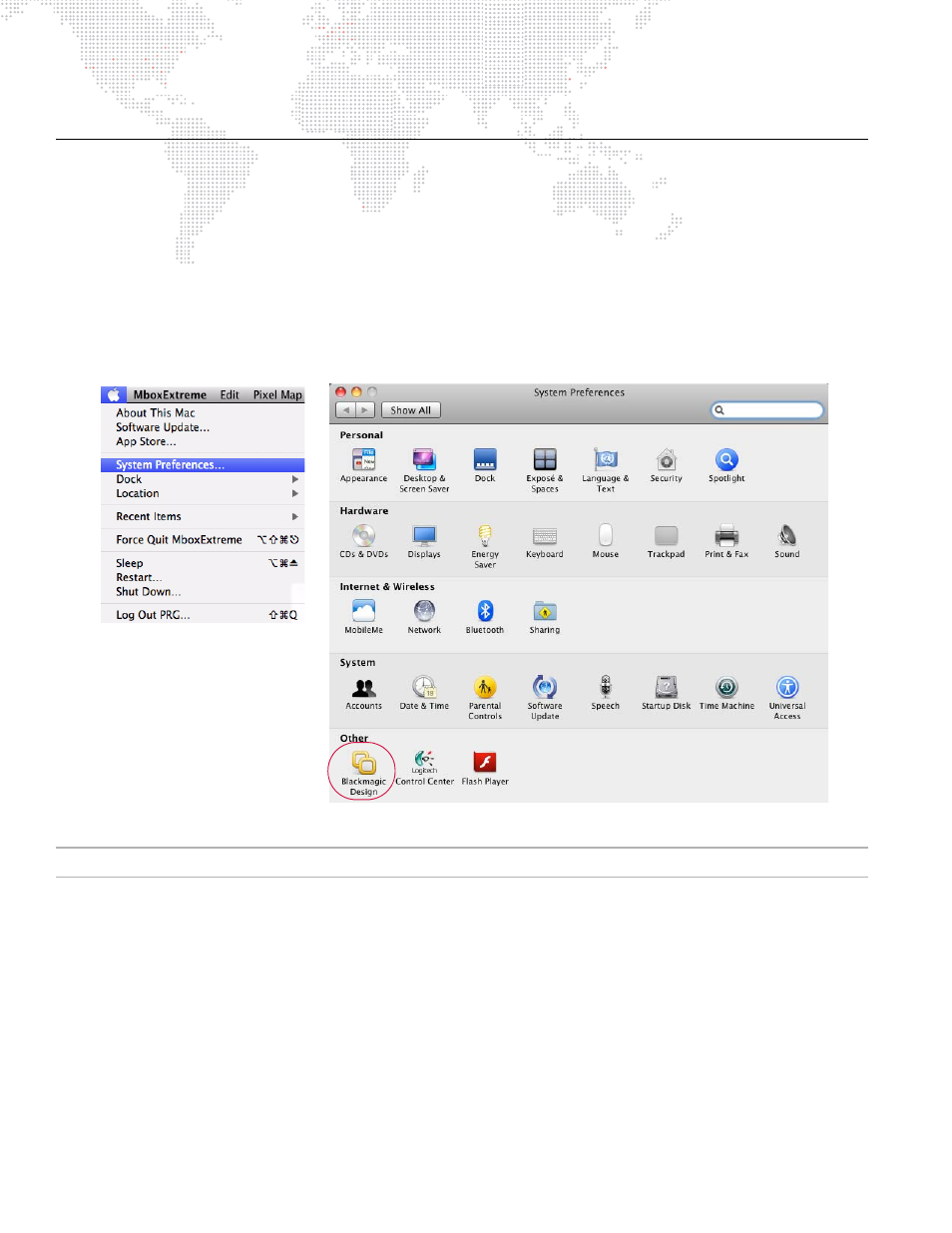Open Exposé & Spaces preferences
The image size is (952, 1233).
[x=545, y=470]
